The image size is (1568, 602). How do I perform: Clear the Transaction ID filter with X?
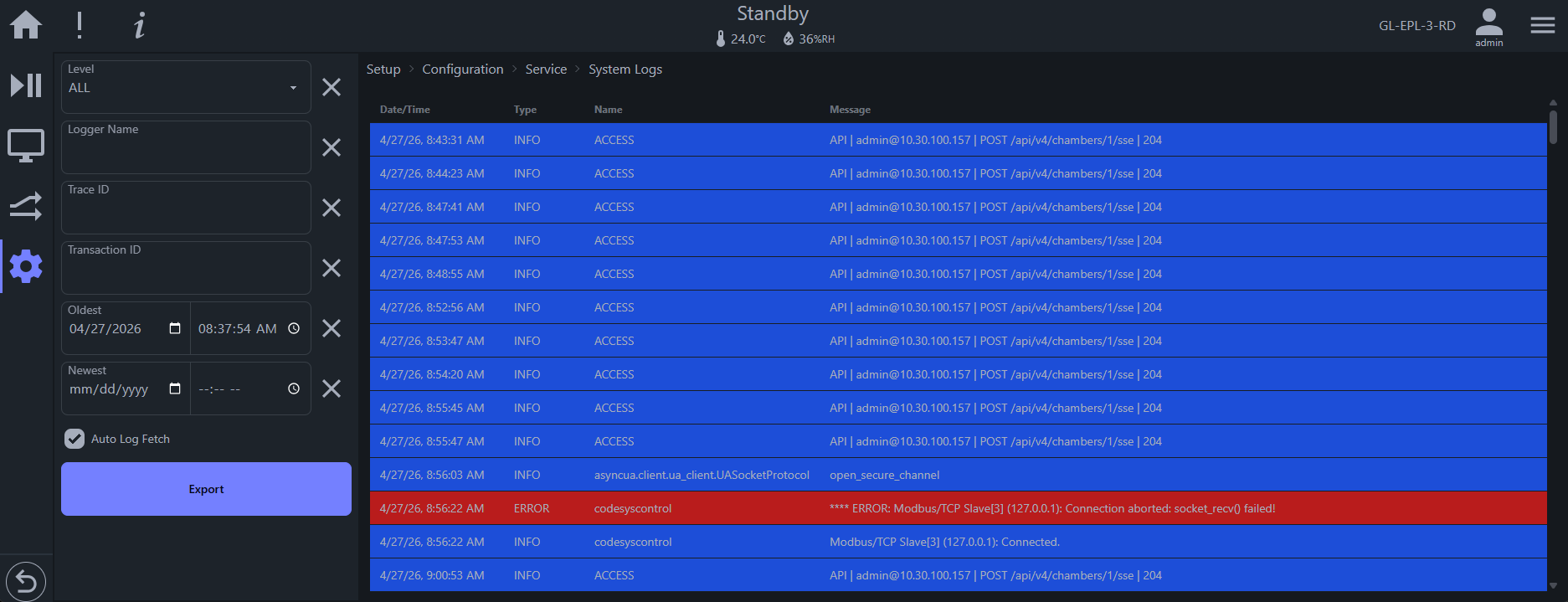332,268
